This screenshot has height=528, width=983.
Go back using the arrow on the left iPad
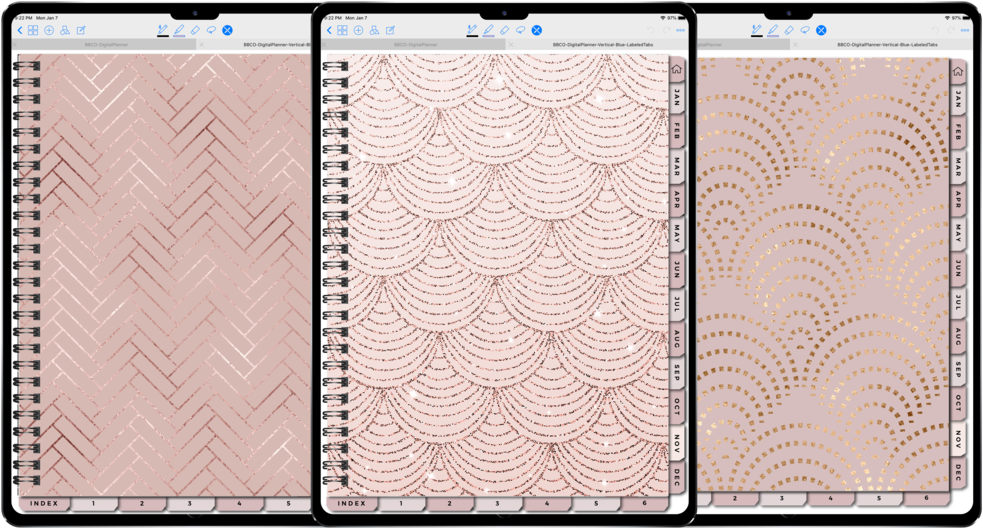tap(20, 31)
